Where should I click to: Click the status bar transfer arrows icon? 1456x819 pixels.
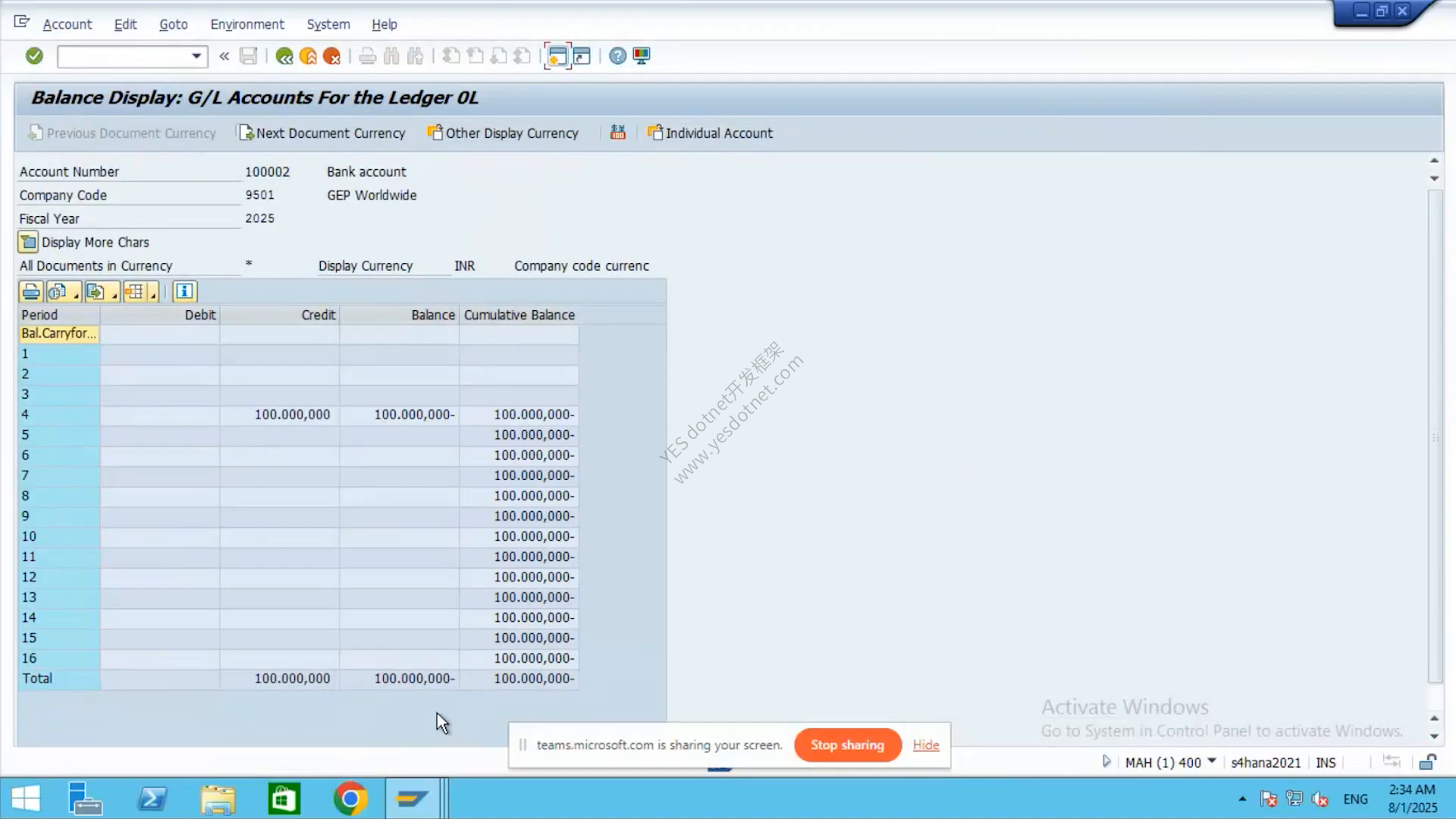1392,761
